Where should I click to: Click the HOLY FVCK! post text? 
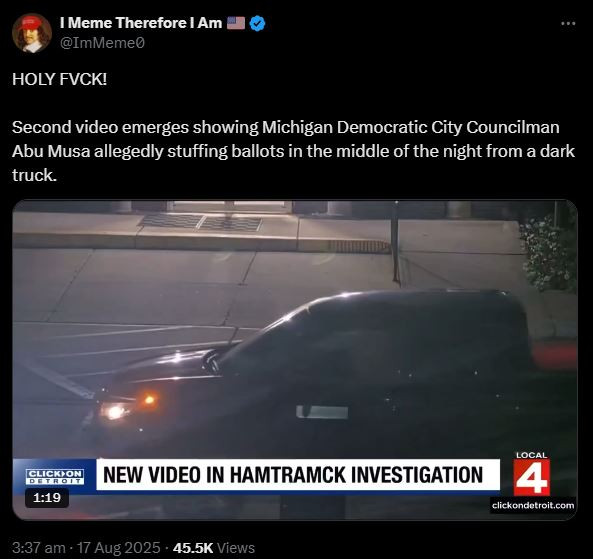59,79
